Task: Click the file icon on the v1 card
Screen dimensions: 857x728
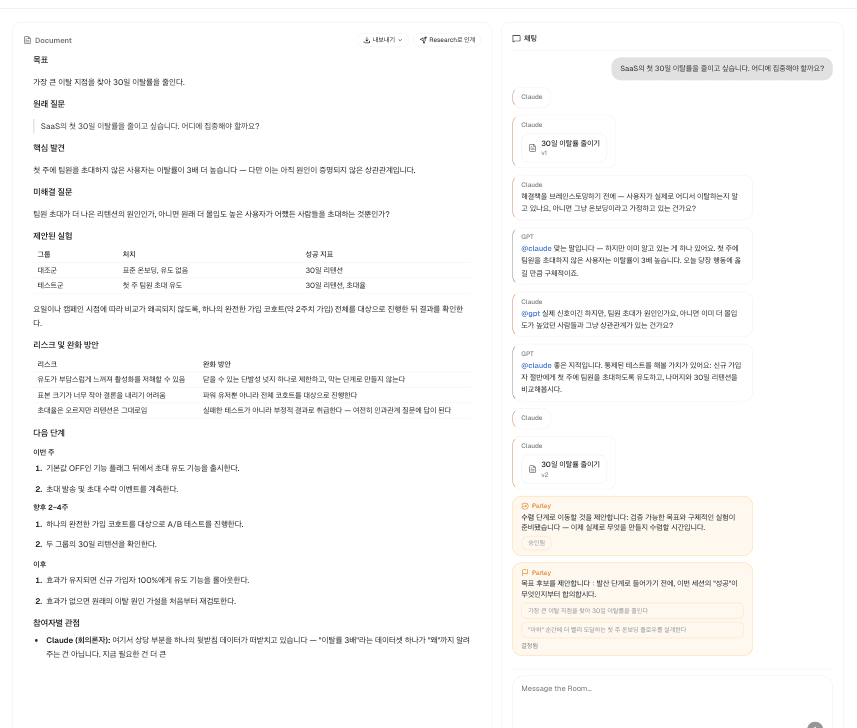Action: (x=532, y=148)
